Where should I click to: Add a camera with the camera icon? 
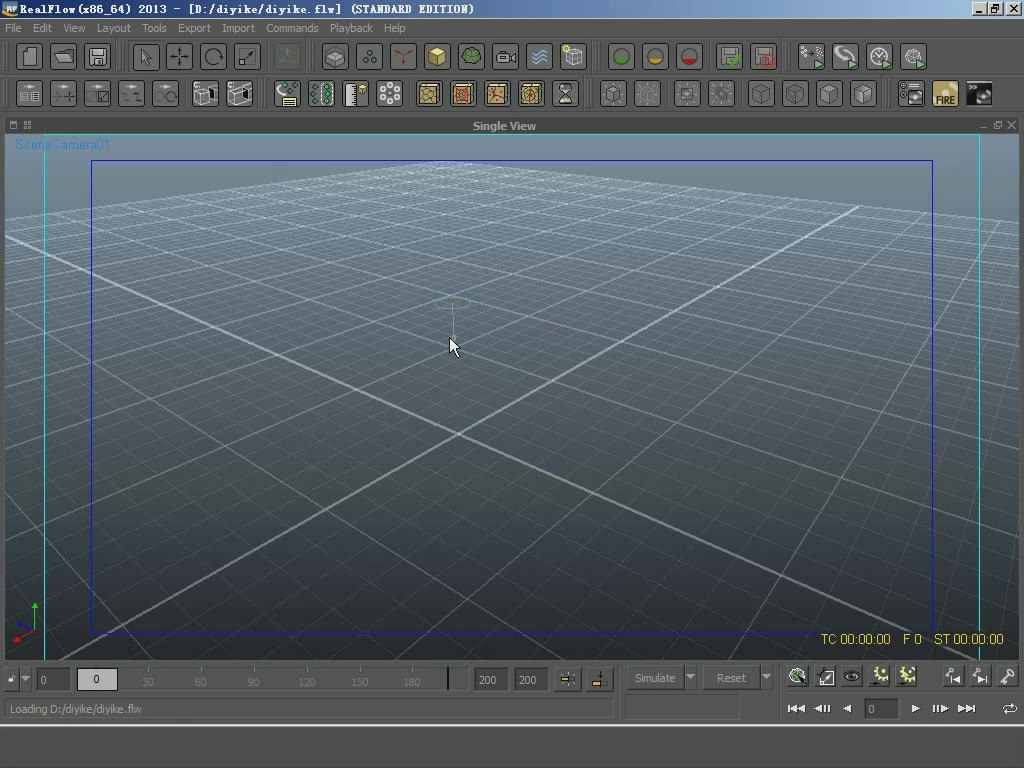point(505,57)
